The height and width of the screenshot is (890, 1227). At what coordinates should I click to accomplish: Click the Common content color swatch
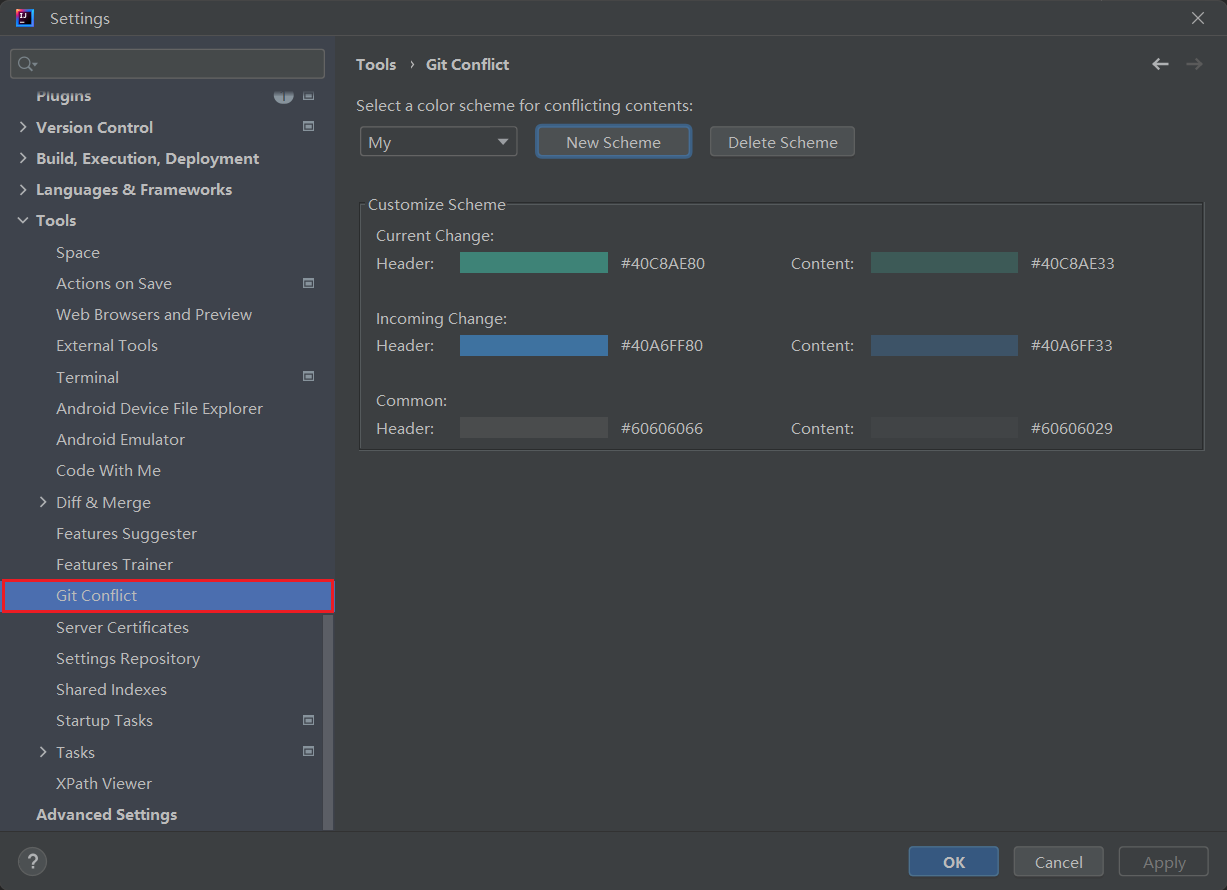944,428
